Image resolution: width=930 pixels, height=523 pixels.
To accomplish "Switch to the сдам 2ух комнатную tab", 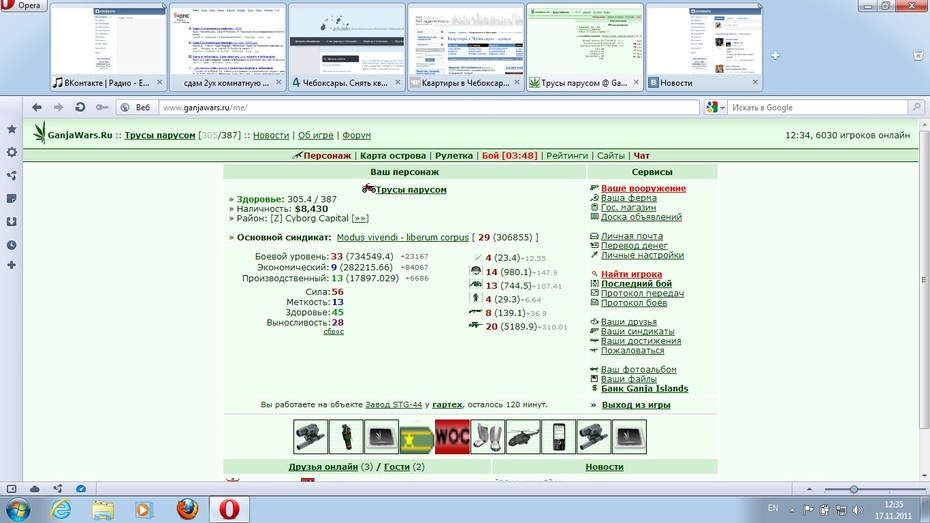I will 227,47.
